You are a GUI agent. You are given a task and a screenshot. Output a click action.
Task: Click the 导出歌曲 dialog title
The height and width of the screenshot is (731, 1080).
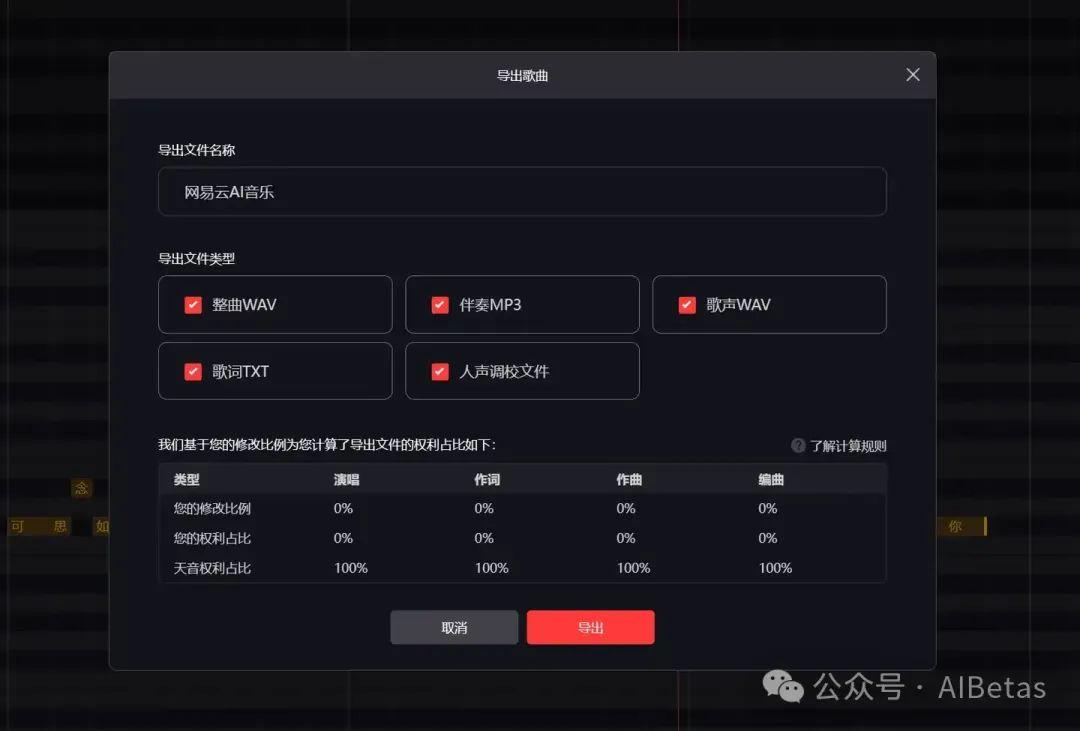pyautogui.click(x=522, y=76)
